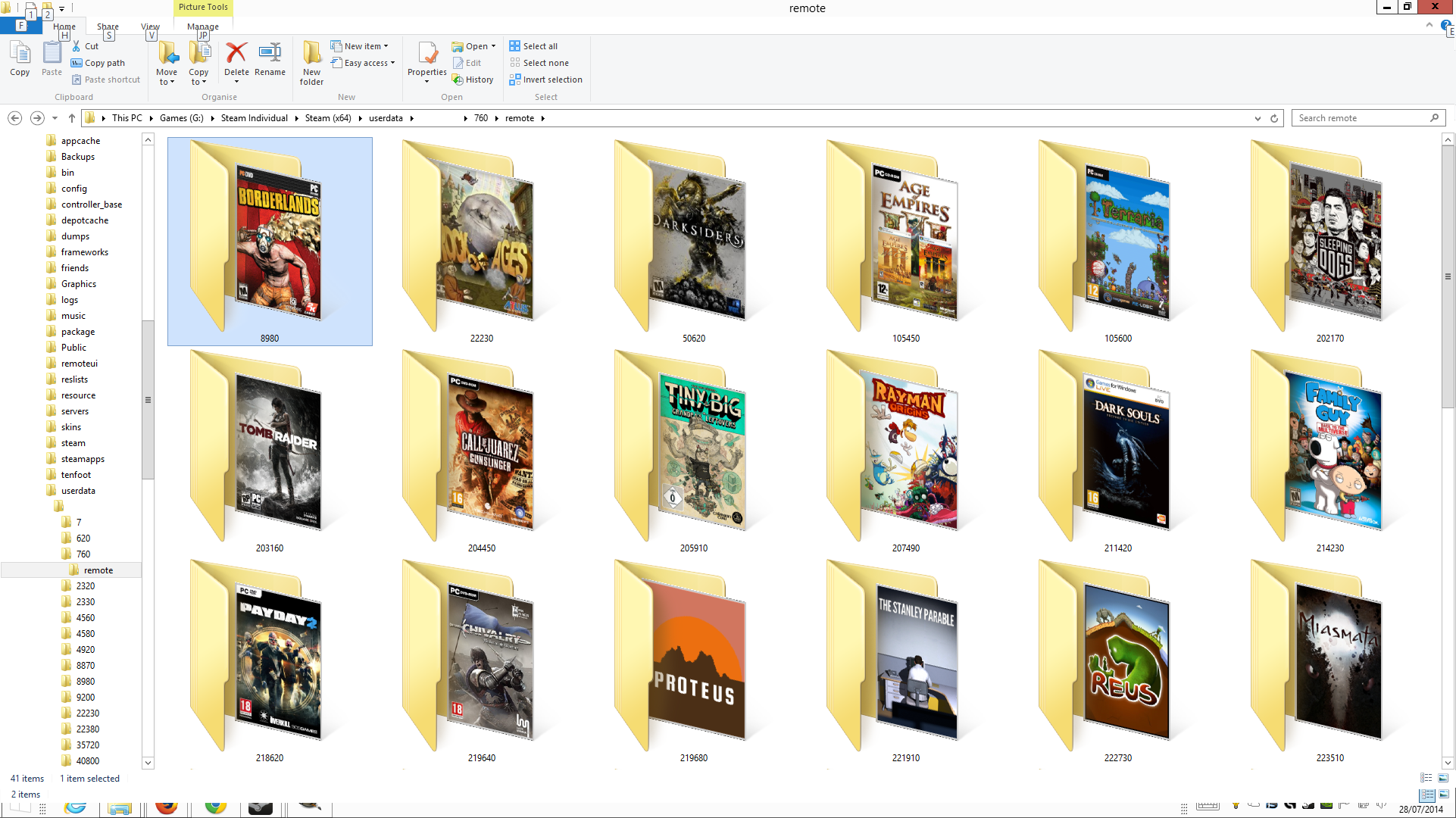Select the Sleeping Dogs 202170 folder
This screenshot has height=818, width=1456.
click(x=1329, y=241)
